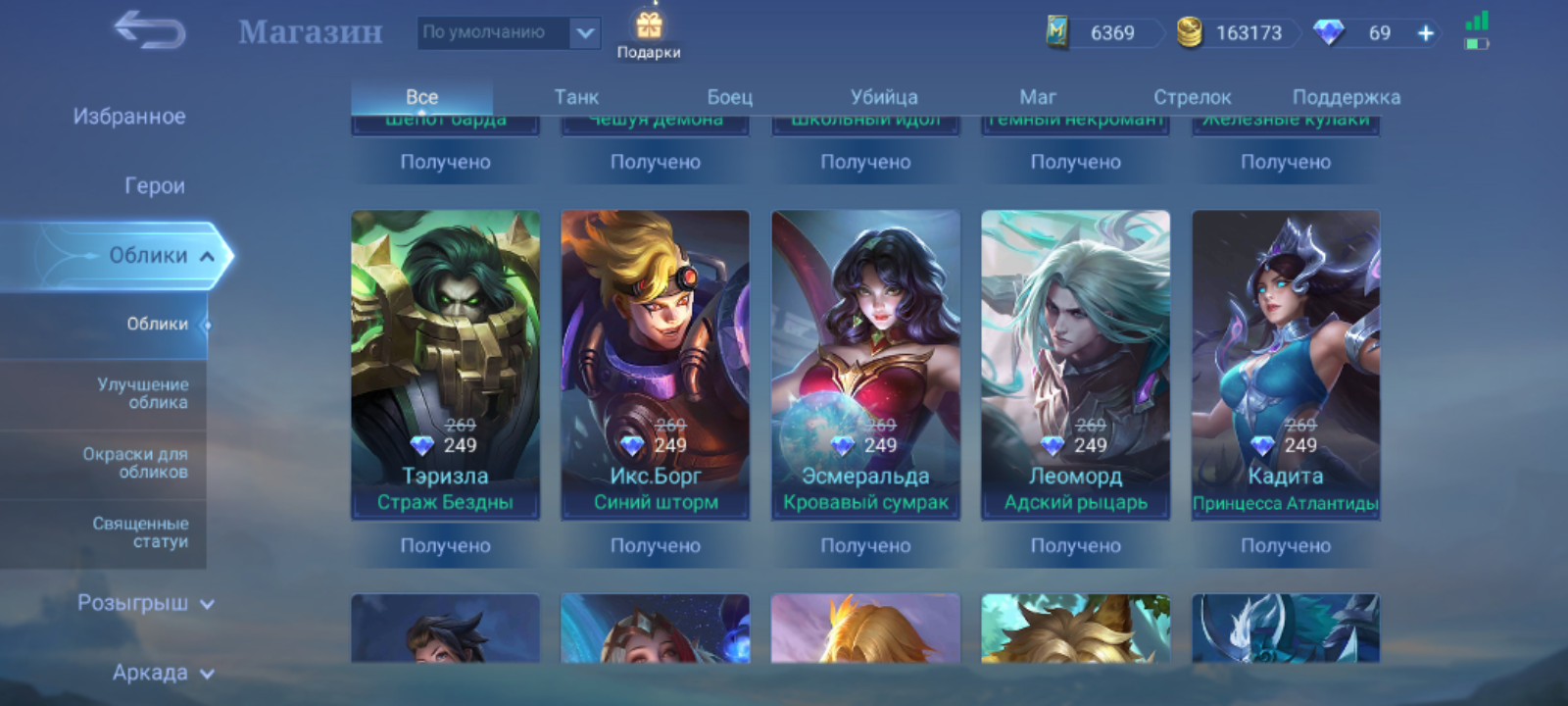1568x706 pixels.
Task: Tap the battery status icon
Action: [1476, 43]
